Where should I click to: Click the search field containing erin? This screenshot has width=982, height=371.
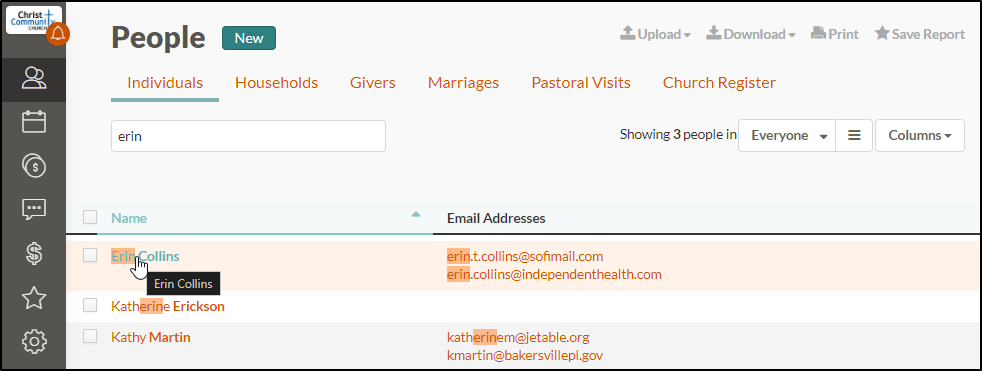[248, 136]
